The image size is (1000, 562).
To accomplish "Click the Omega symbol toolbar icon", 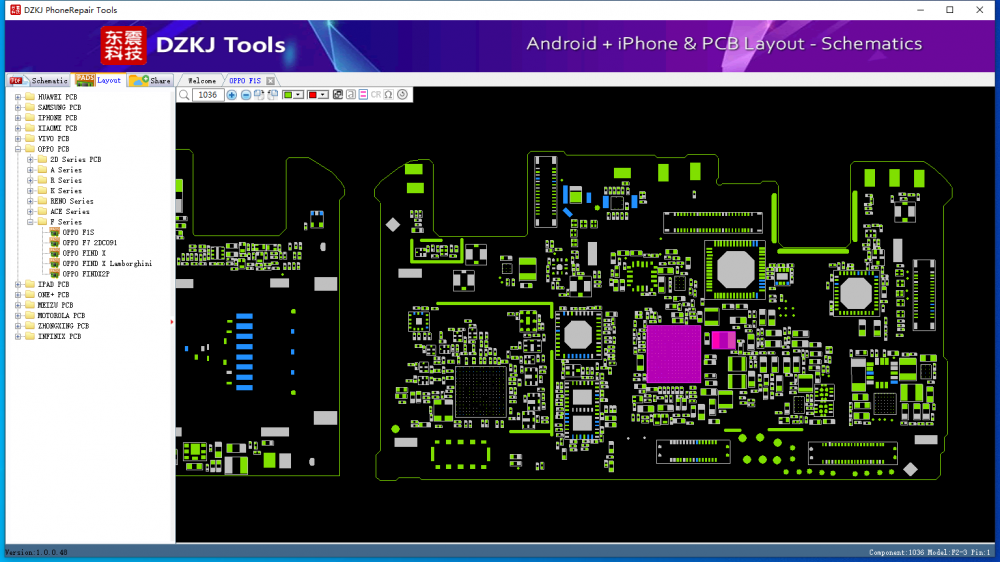I will coord(388,95).
